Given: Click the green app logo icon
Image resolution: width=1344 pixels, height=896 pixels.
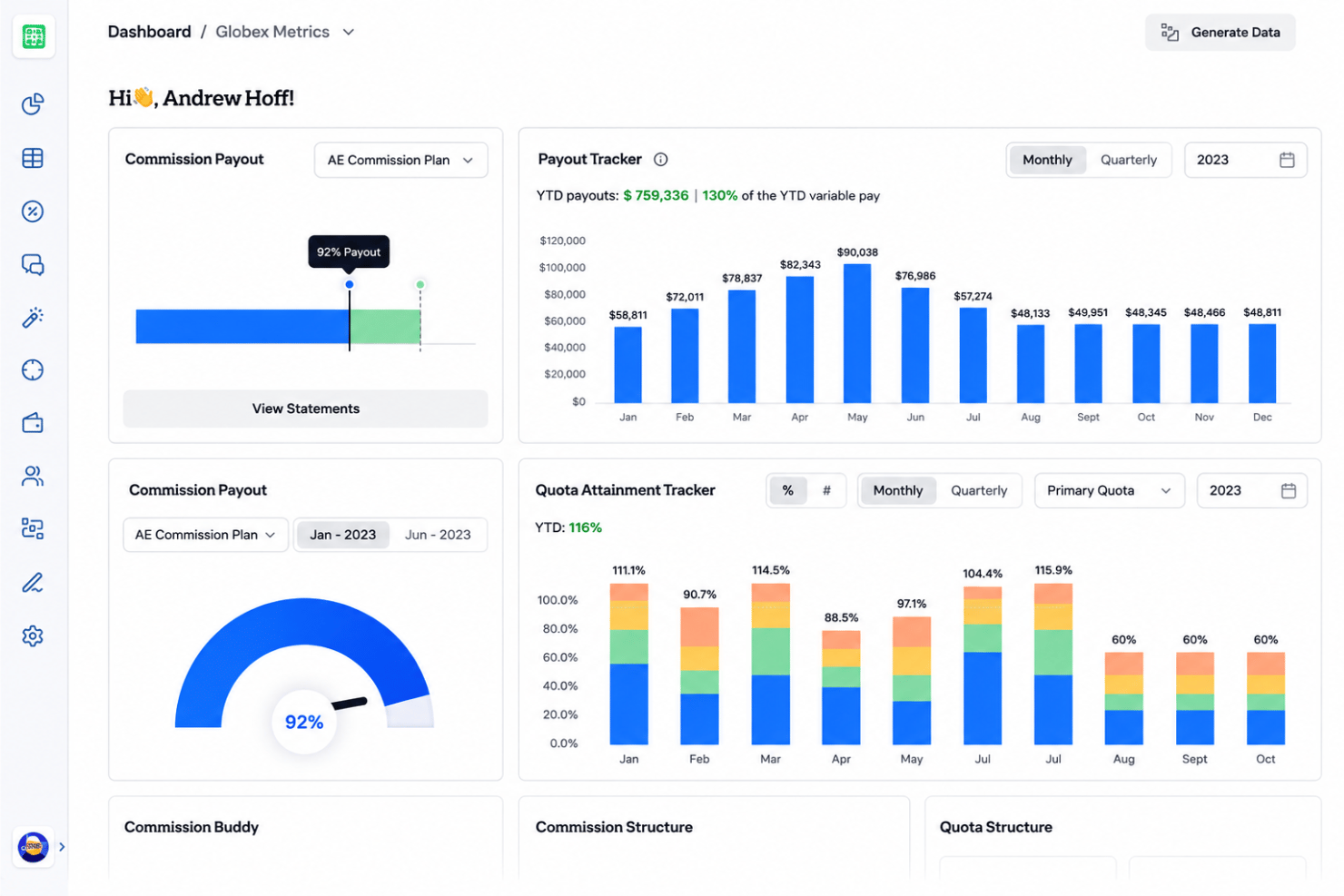Looking at the screenshot, I should (34, 36).
